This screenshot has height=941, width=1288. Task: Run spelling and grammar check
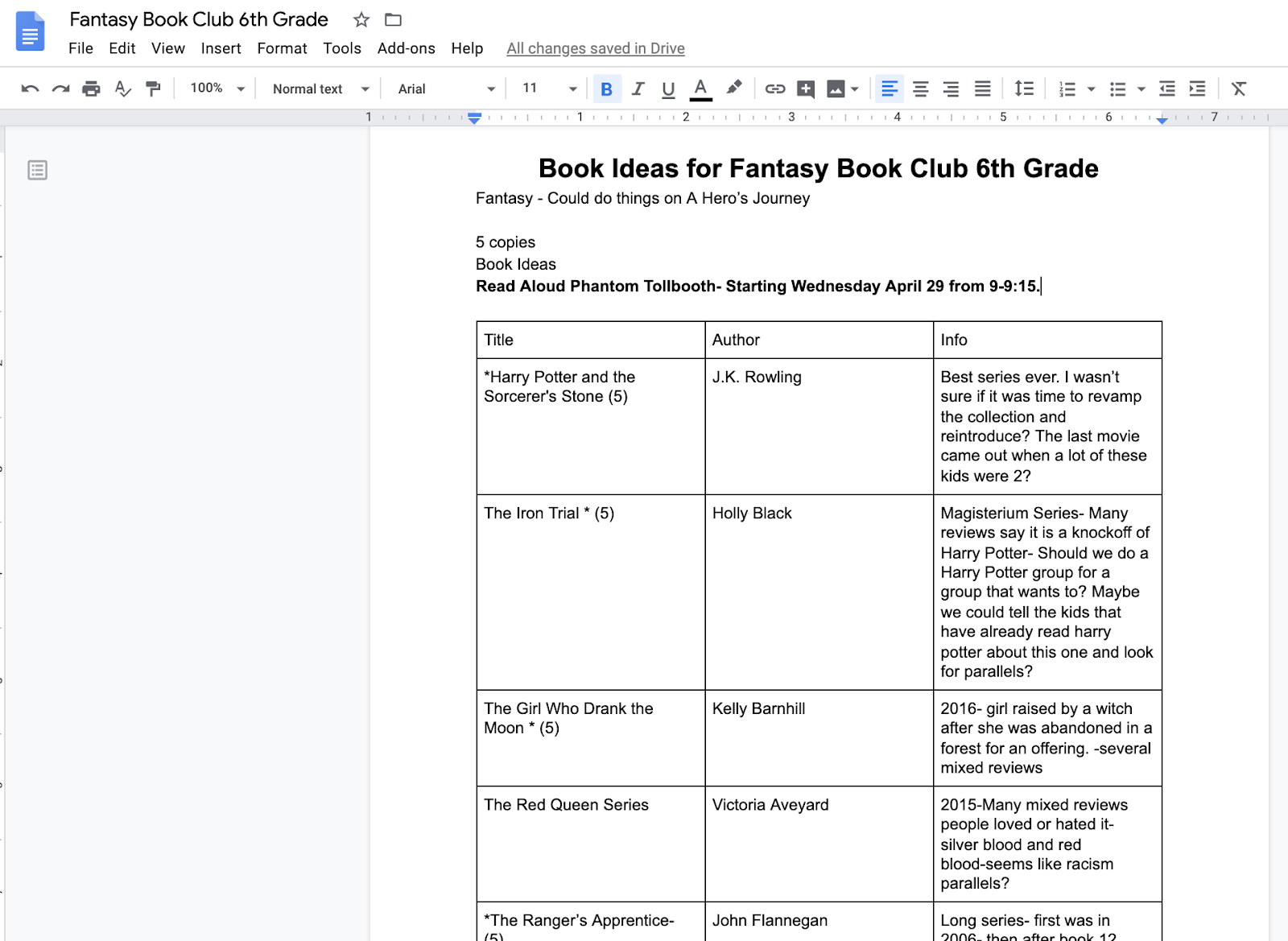pos(122,89)
